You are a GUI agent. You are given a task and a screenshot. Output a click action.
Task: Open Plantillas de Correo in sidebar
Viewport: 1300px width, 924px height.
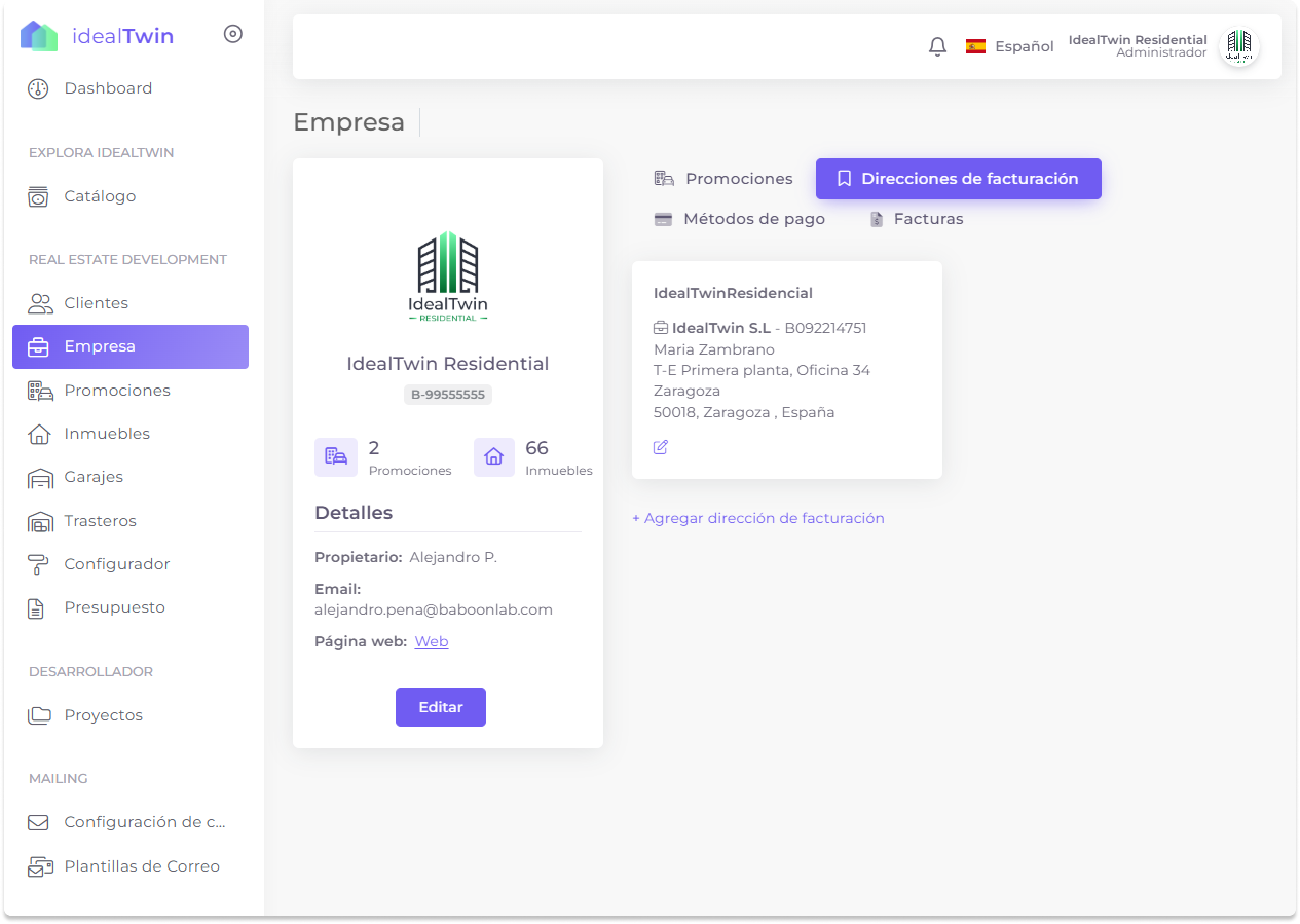point(141,866)
